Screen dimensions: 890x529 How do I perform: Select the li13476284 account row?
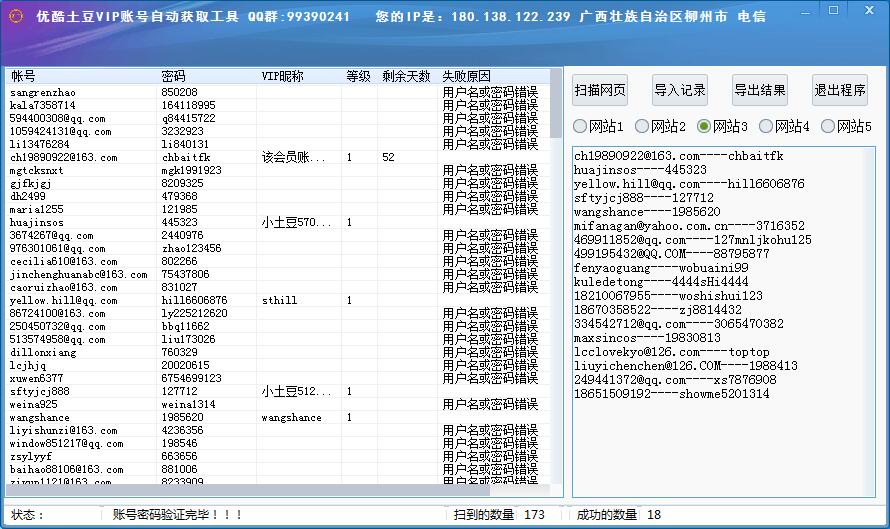pos(278,144)
